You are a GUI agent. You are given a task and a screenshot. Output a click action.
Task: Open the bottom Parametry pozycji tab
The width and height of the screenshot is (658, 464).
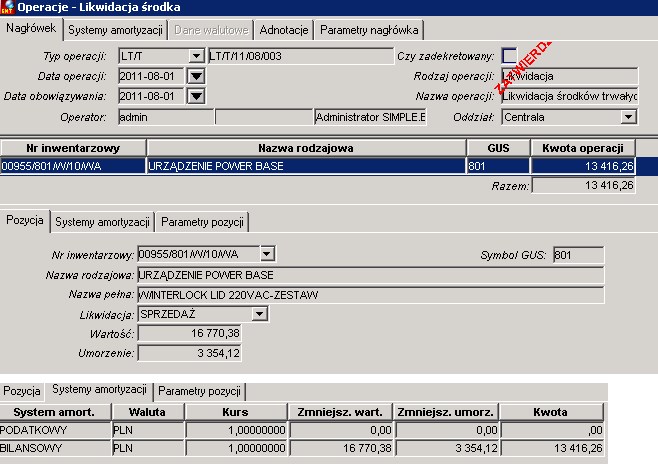point(199,391)
